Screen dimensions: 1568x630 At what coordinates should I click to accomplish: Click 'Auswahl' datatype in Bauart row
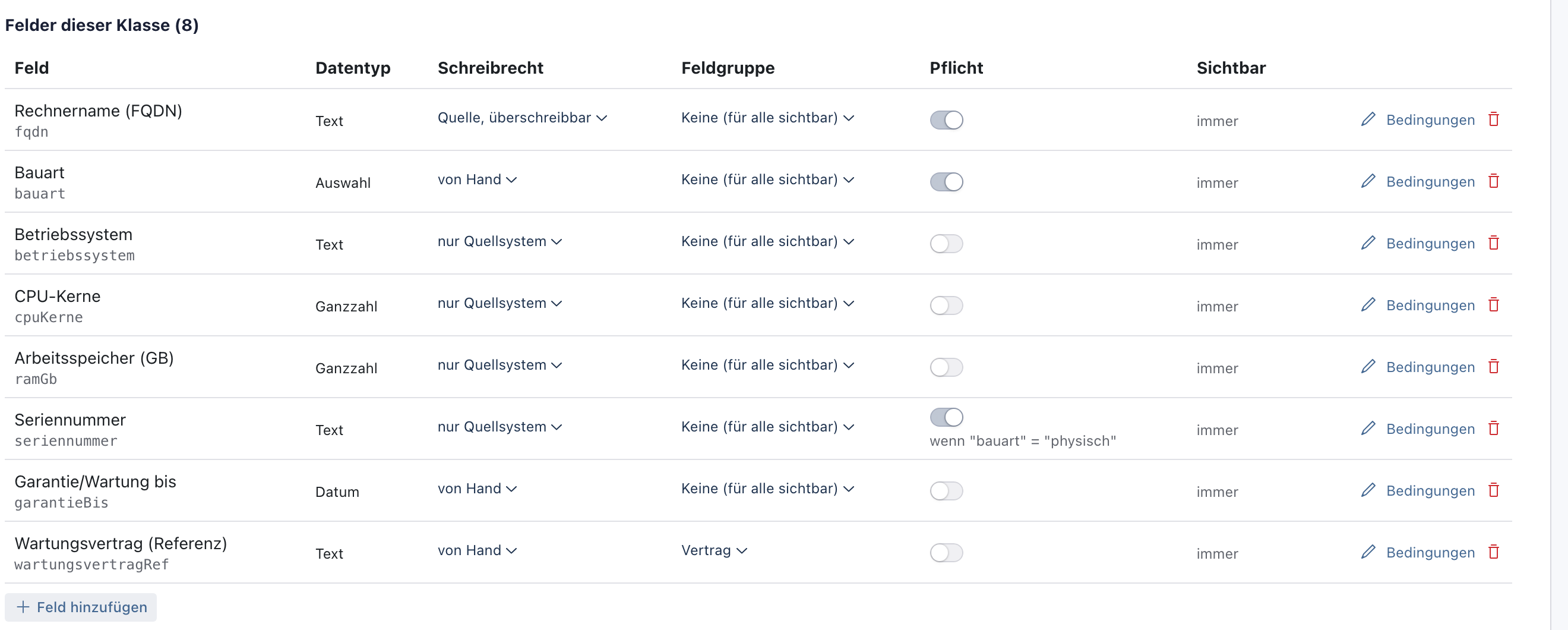pyautogui.click(x=343, y=183)
